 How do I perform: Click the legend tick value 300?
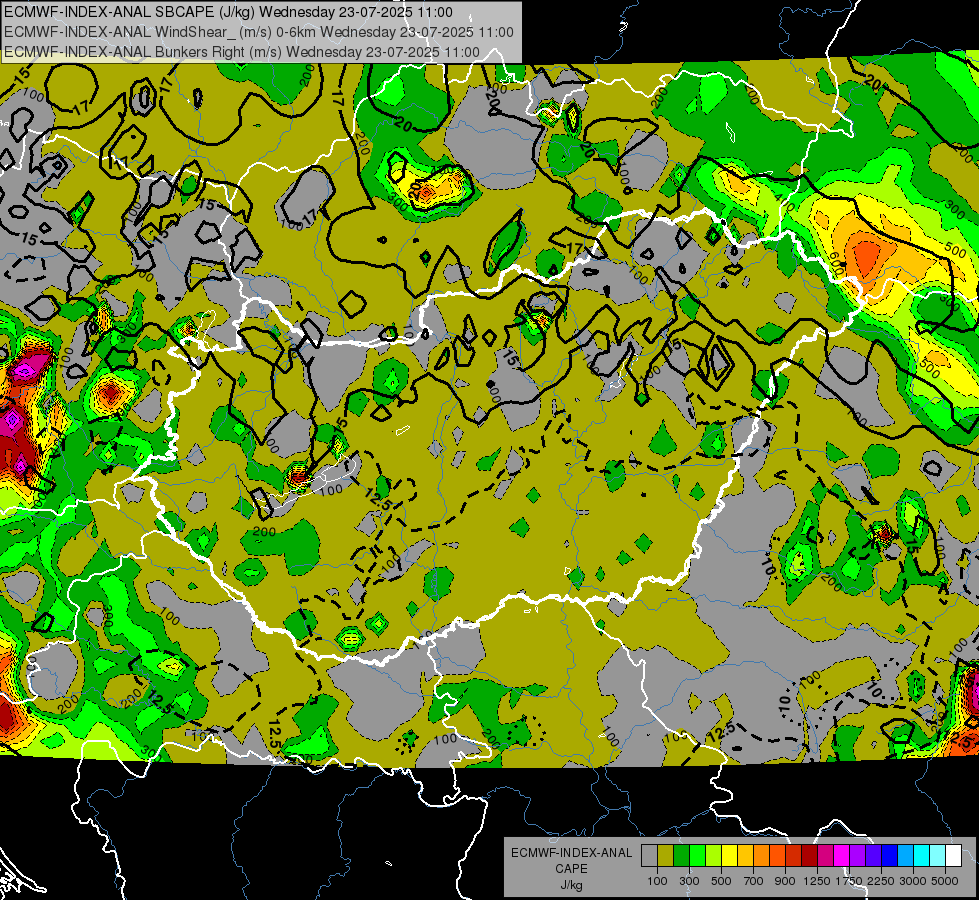coord(689,881)
